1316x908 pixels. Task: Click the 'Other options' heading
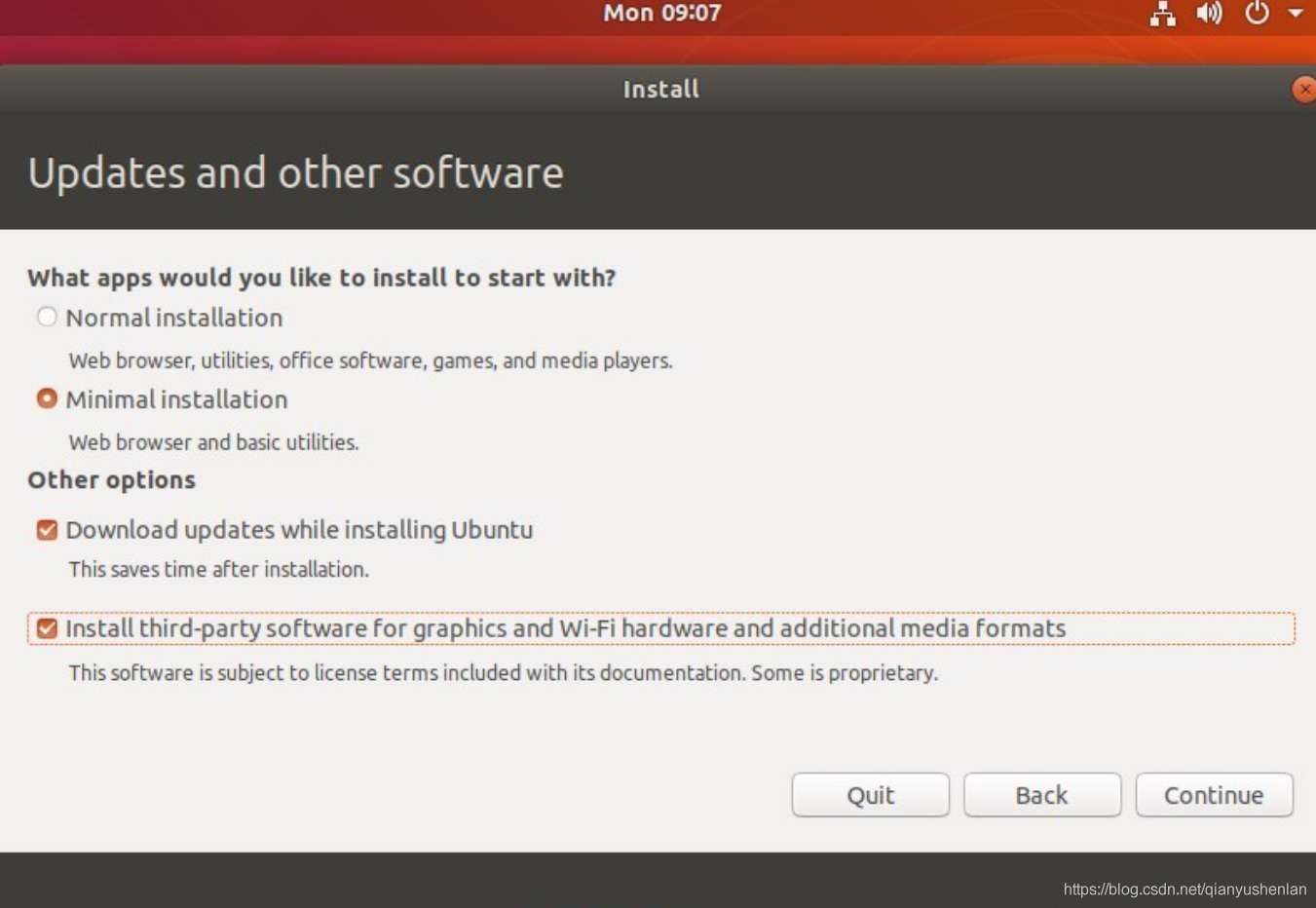point(111,479)
